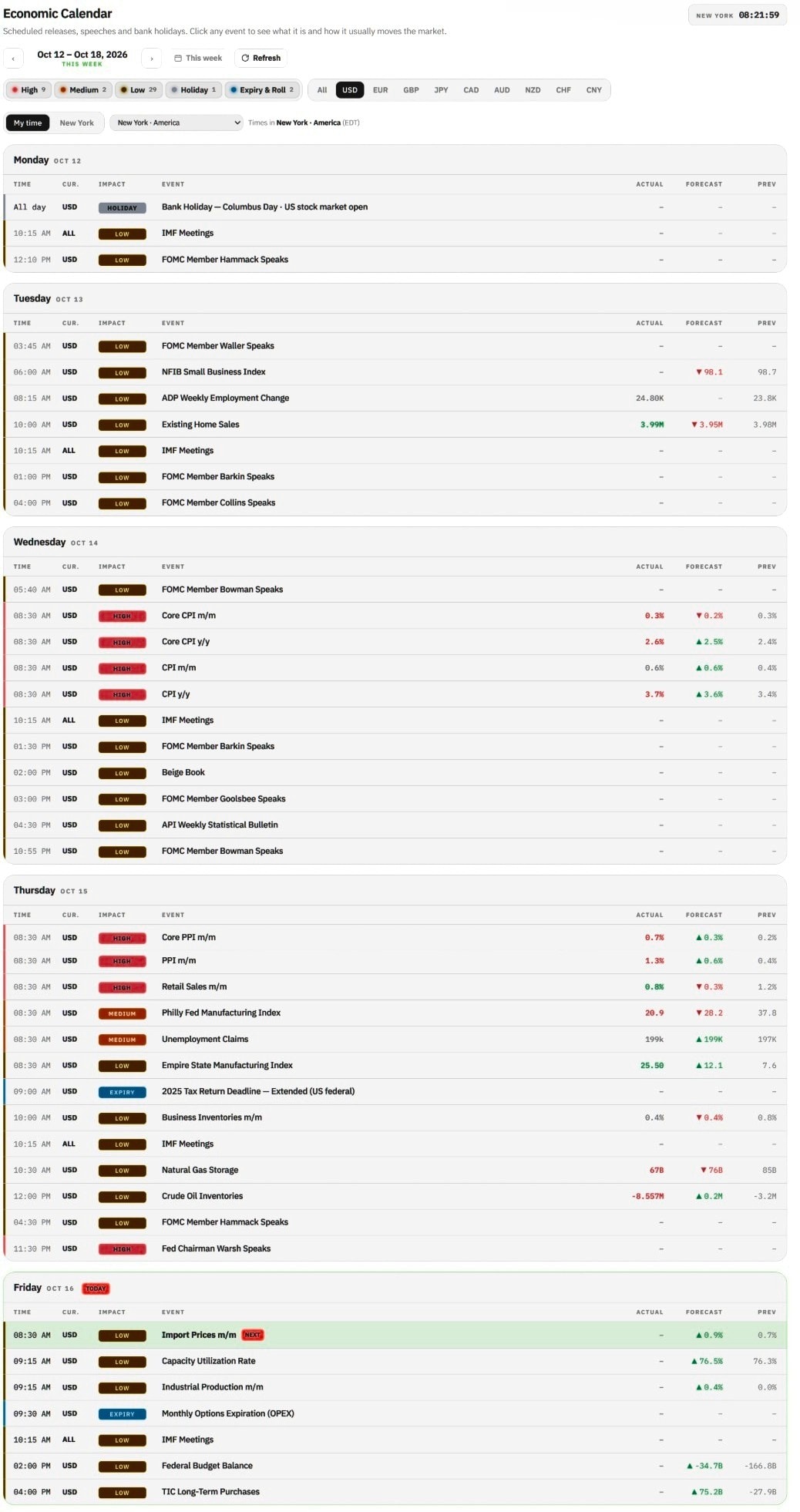Click the TODAY tag next to Friday

tap(96, 1289)
